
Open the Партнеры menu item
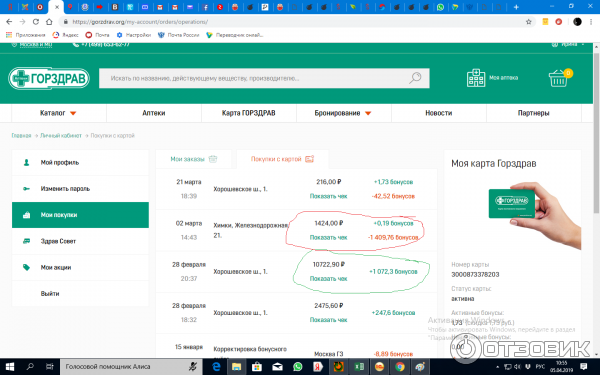click(533, 113)
